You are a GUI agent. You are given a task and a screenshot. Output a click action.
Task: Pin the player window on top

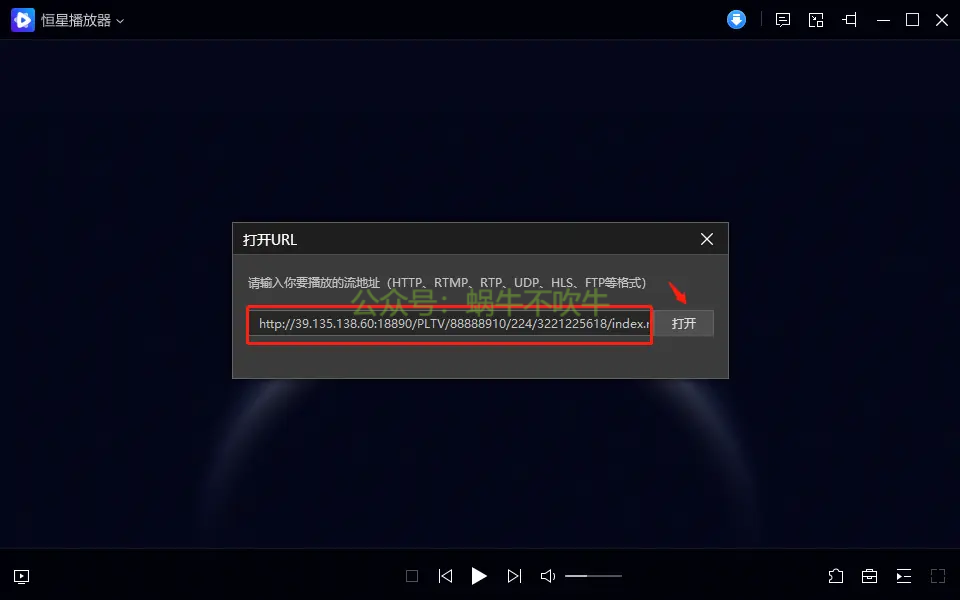[850, 20]
